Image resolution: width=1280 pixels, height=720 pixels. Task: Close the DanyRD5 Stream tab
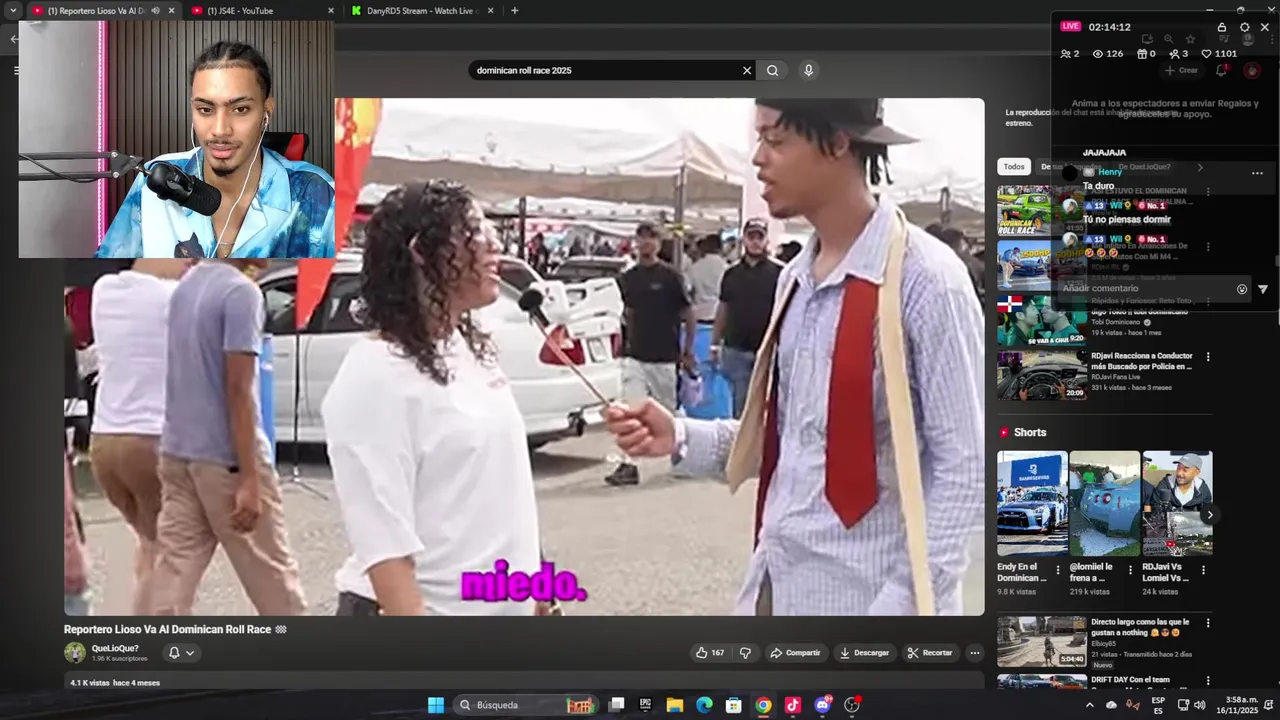coord(491,10)
